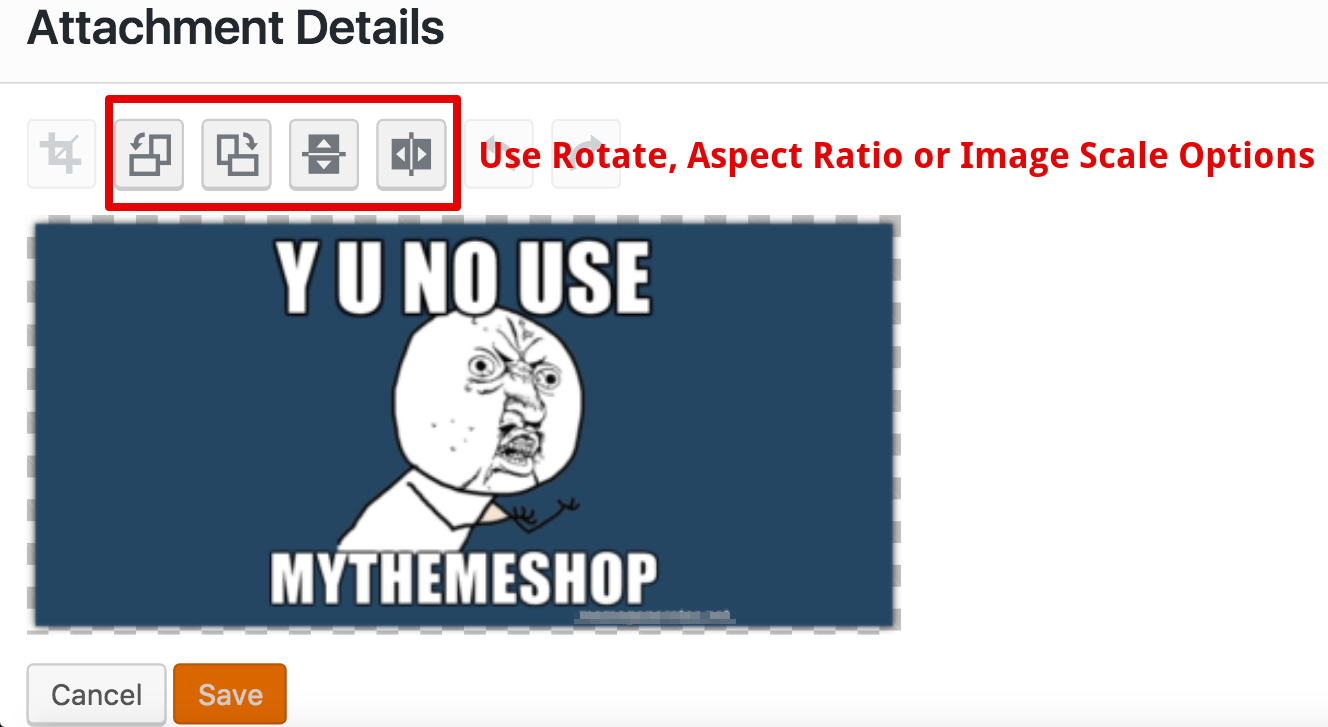
Task: Save the edited image
Action: pyautogui.click(x=230, y=694)
